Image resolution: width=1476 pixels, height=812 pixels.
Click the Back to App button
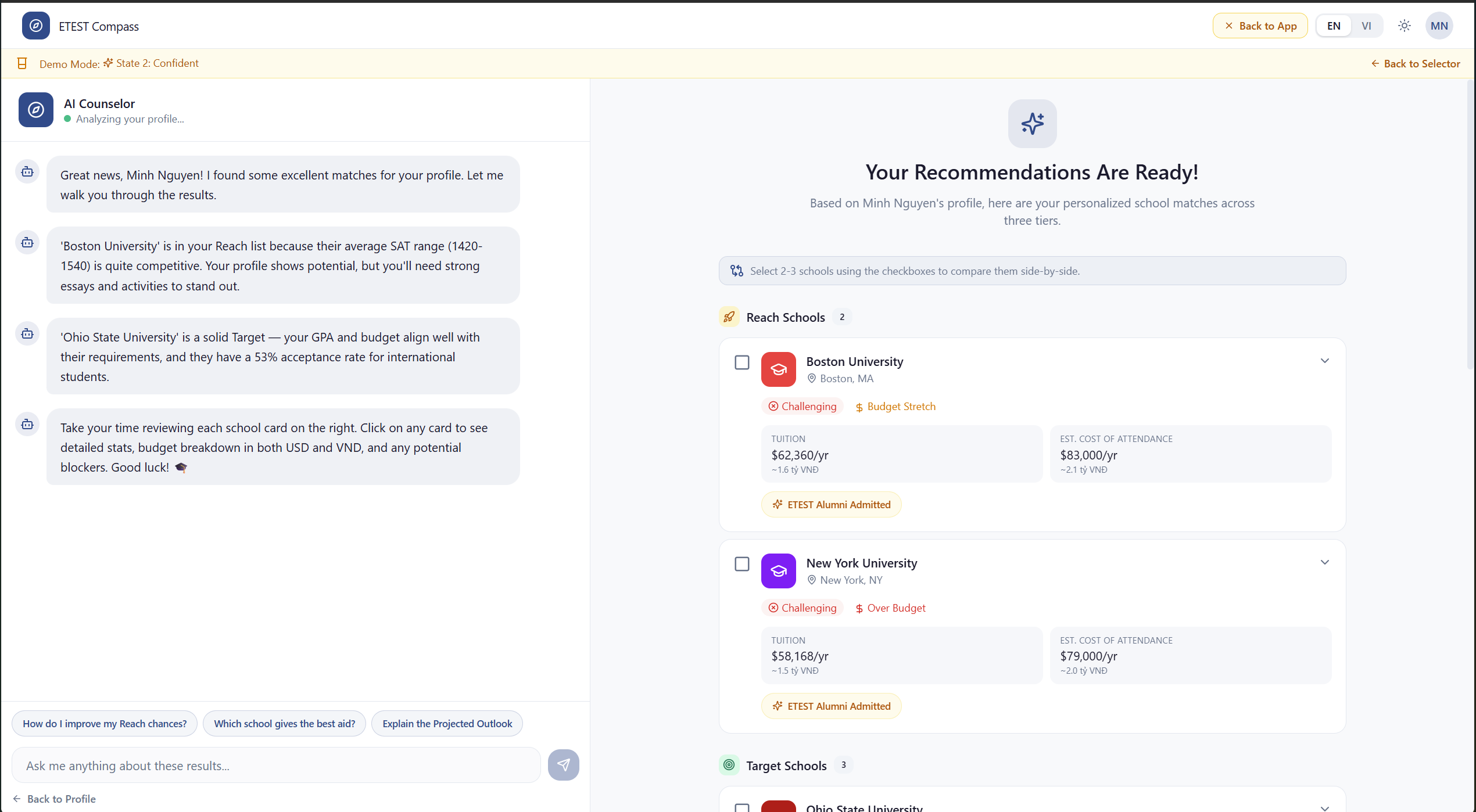(x=1260, y=26)
